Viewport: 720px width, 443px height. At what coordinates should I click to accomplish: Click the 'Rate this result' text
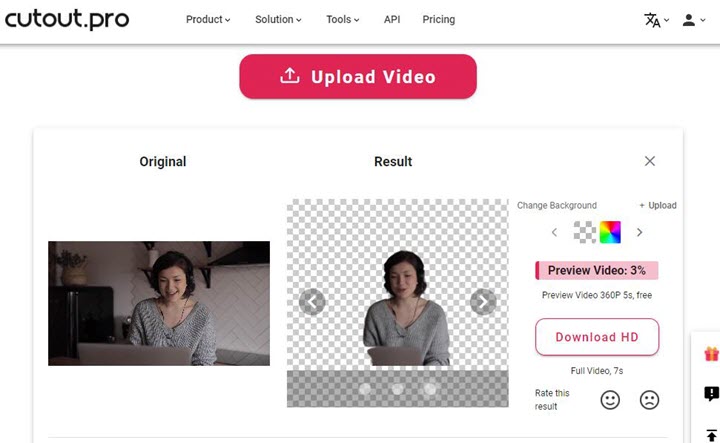pyautogui.click(x=552, y=400)
